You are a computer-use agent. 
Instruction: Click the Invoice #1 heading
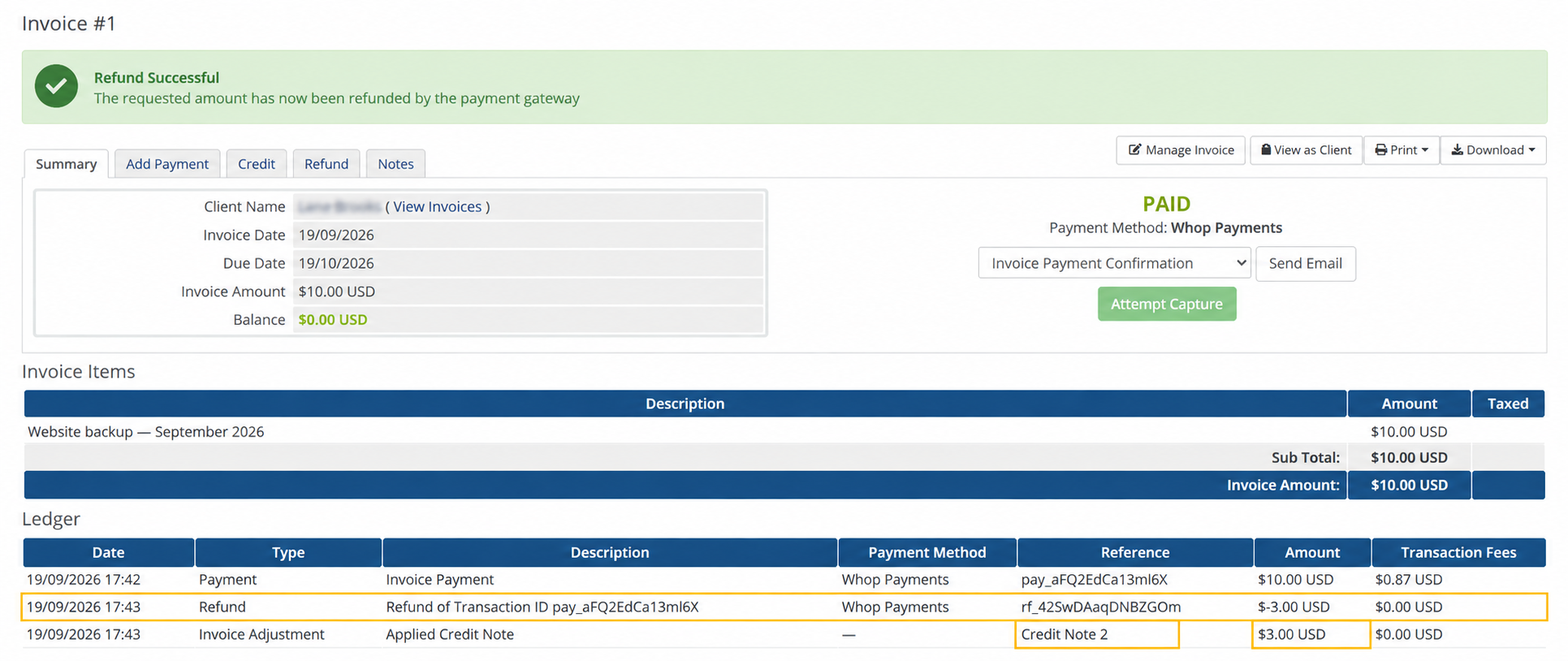click(x=69, y=24)
